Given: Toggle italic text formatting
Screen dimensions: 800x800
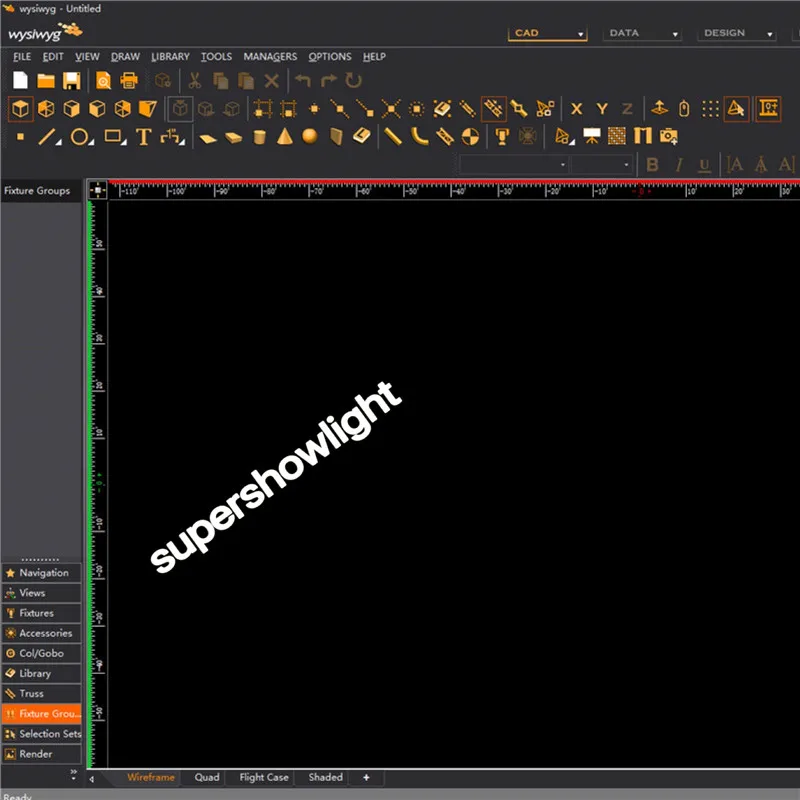Looking at the screenshot, I should pyautogui.click(x=679, y=165).
